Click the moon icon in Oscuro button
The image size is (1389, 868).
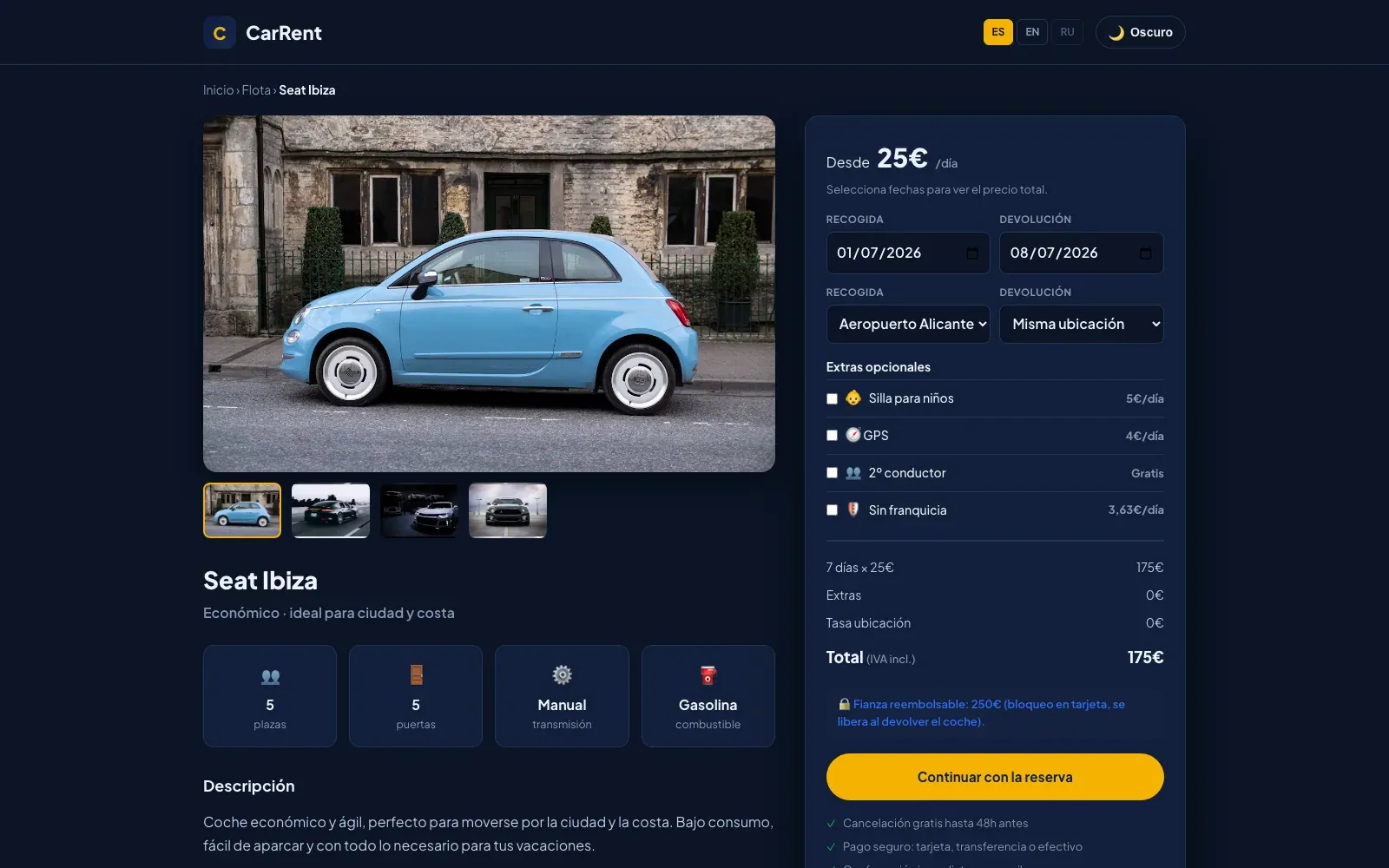point(1116,33)
